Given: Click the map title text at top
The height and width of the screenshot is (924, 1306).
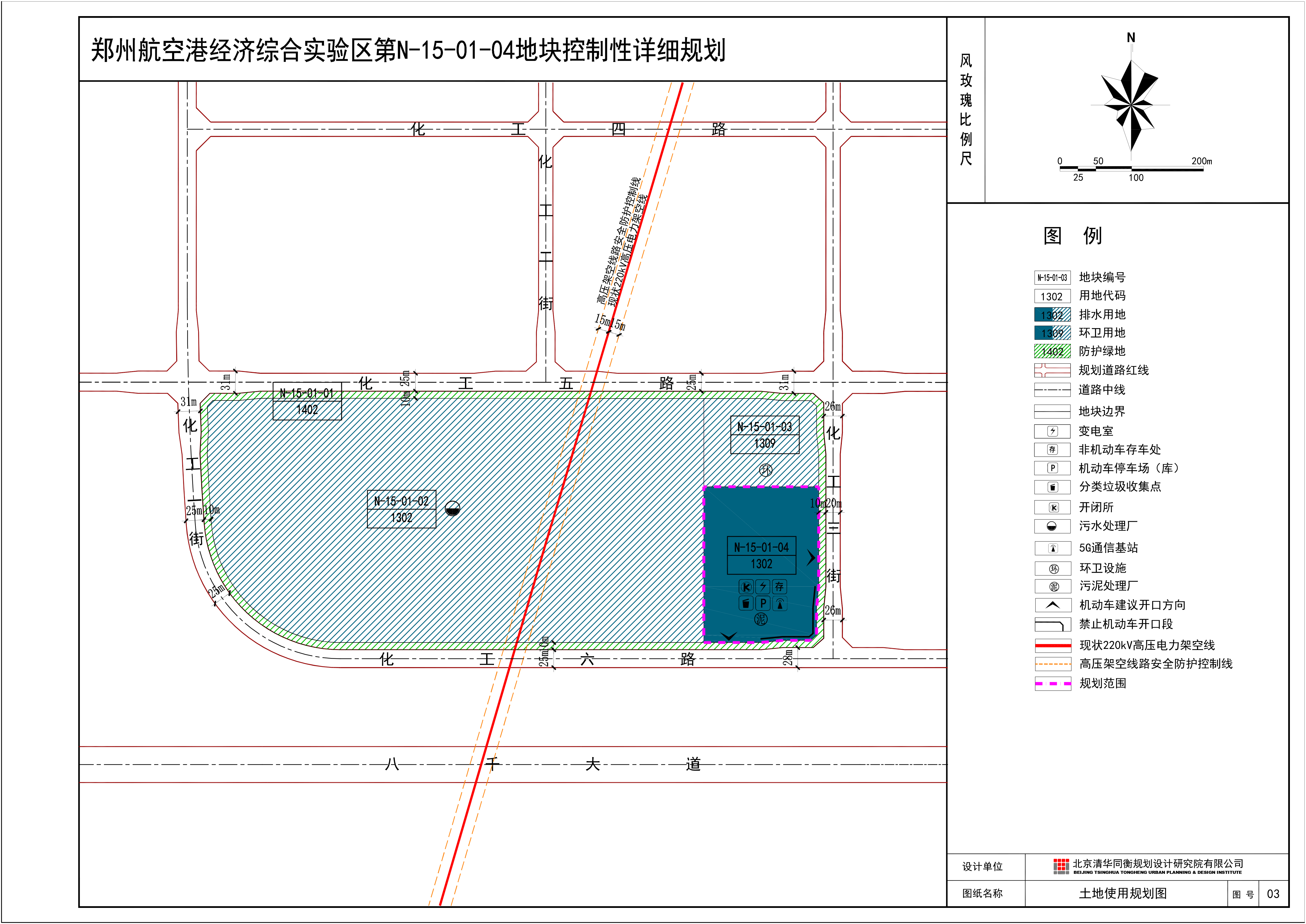Looking at the screenshot, I should [408, 50].
